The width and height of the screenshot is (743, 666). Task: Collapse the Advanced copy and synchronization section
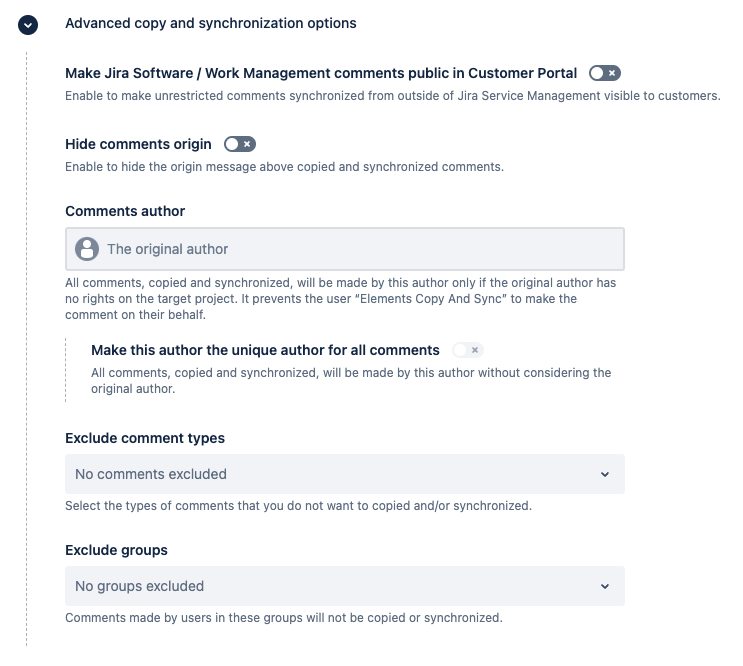click(28, 24)
